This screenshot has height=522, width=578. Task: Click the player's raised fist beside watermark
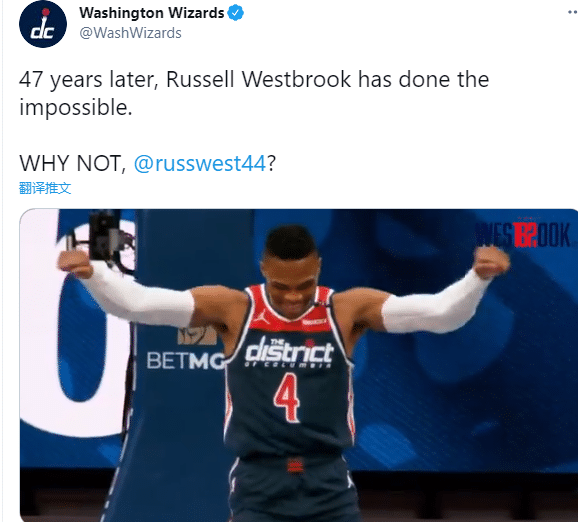(x=491, y=262)
